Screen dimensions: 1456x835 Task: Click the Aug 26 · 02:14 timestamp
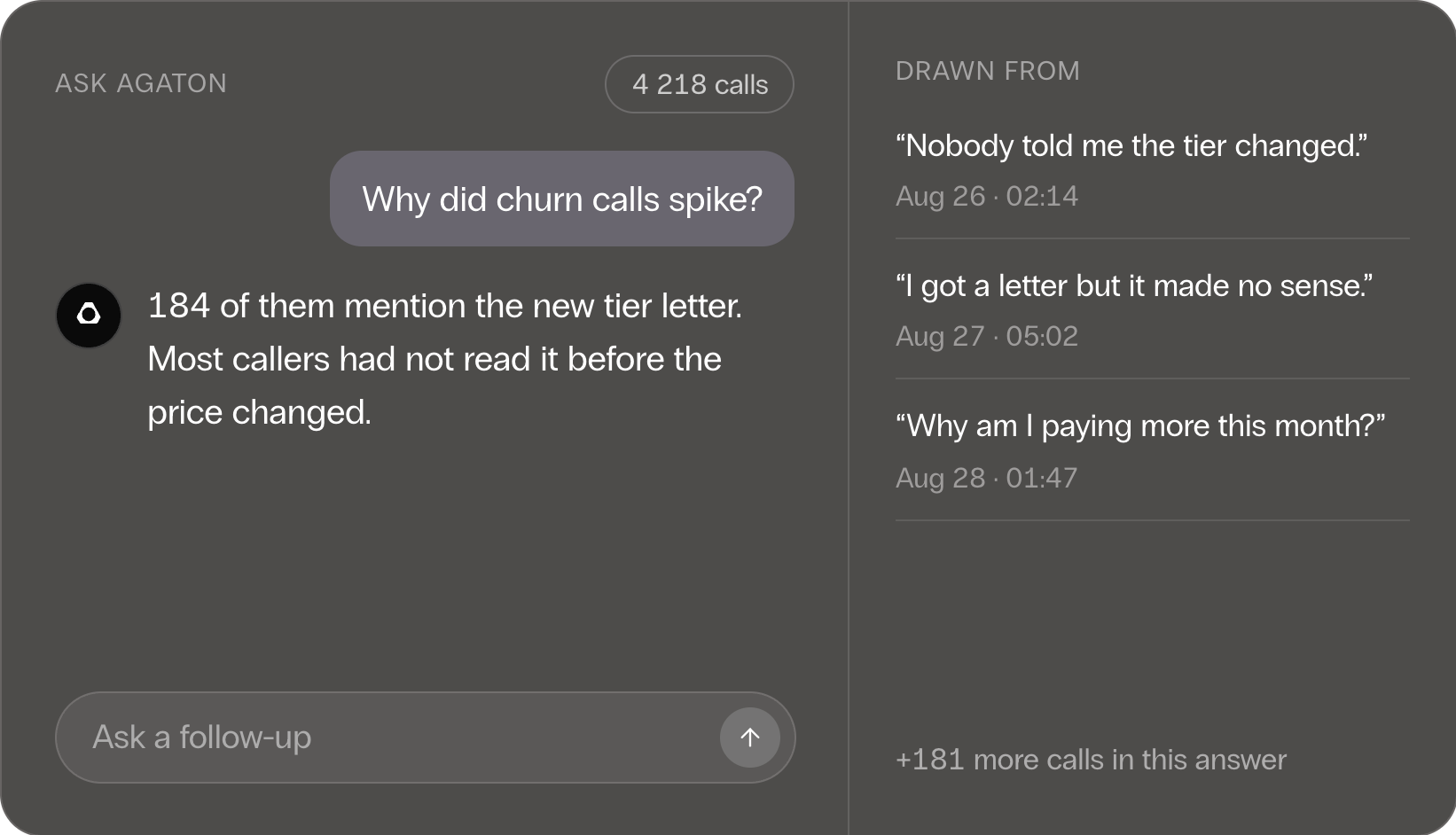(987, 196)
